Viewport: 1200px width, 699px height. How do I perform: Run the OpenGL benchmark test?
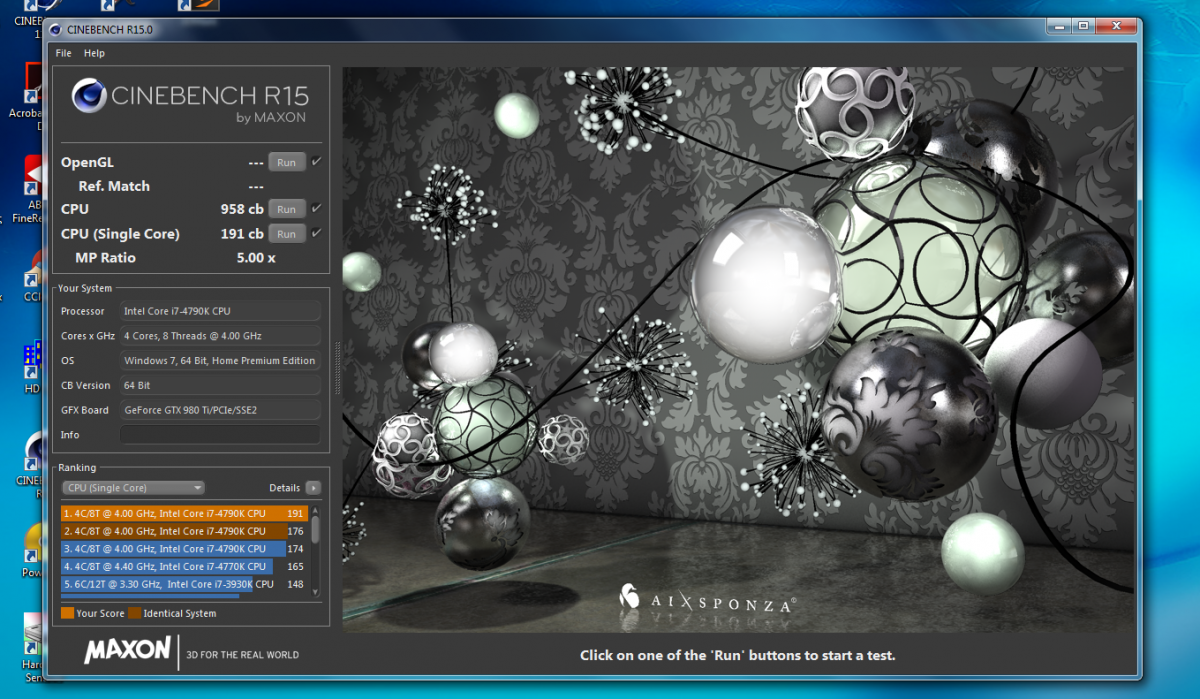coord(286,162)
